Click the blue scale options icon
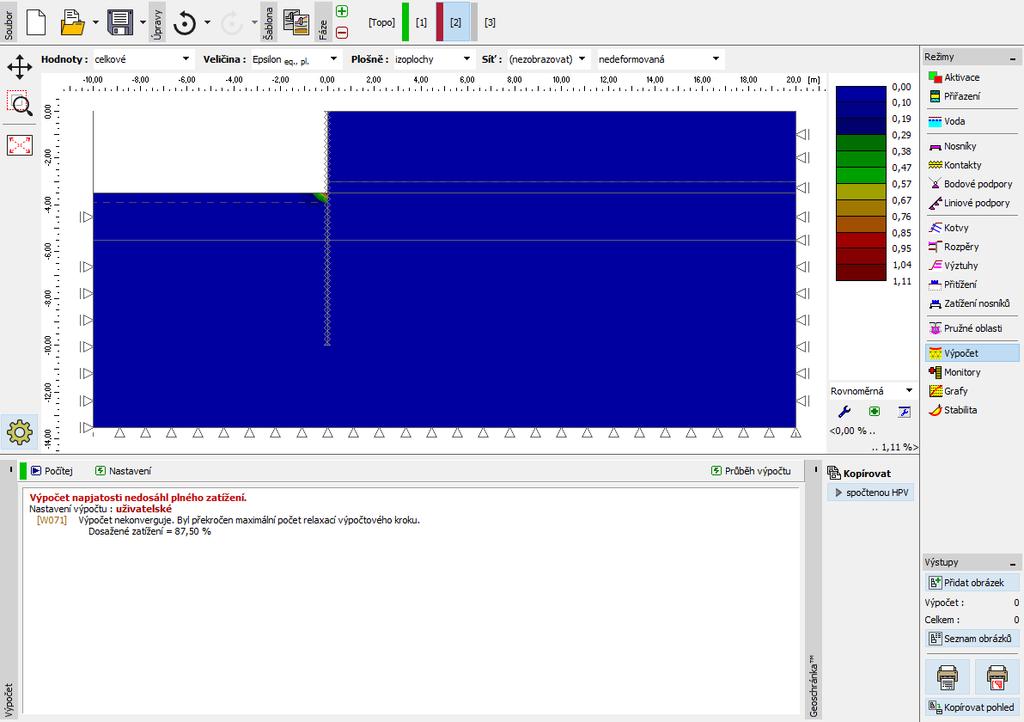This screenshot has width=1024, height=722. pos(904,411)
